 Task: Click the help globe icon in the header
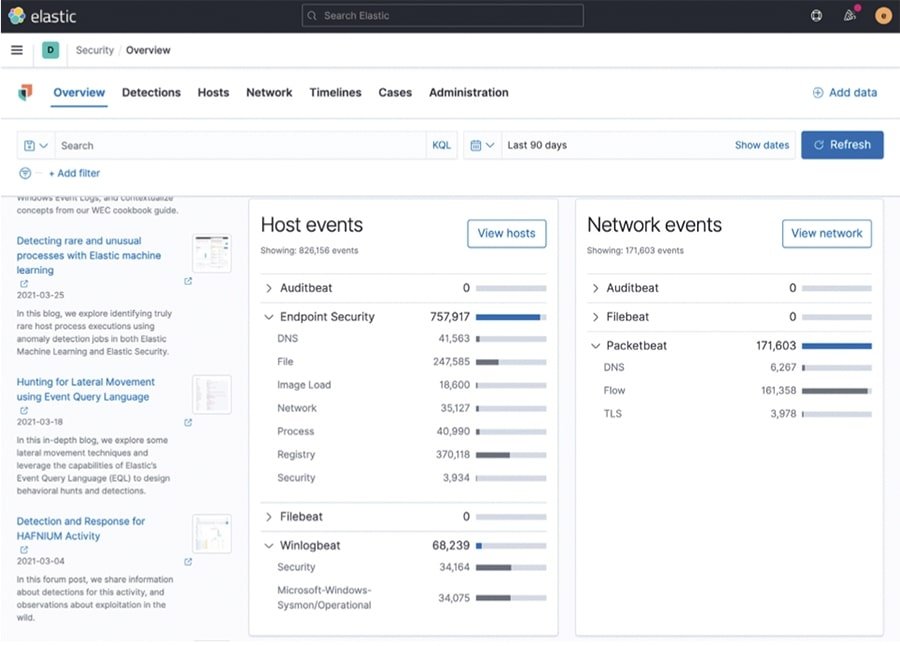click(816, 15)
